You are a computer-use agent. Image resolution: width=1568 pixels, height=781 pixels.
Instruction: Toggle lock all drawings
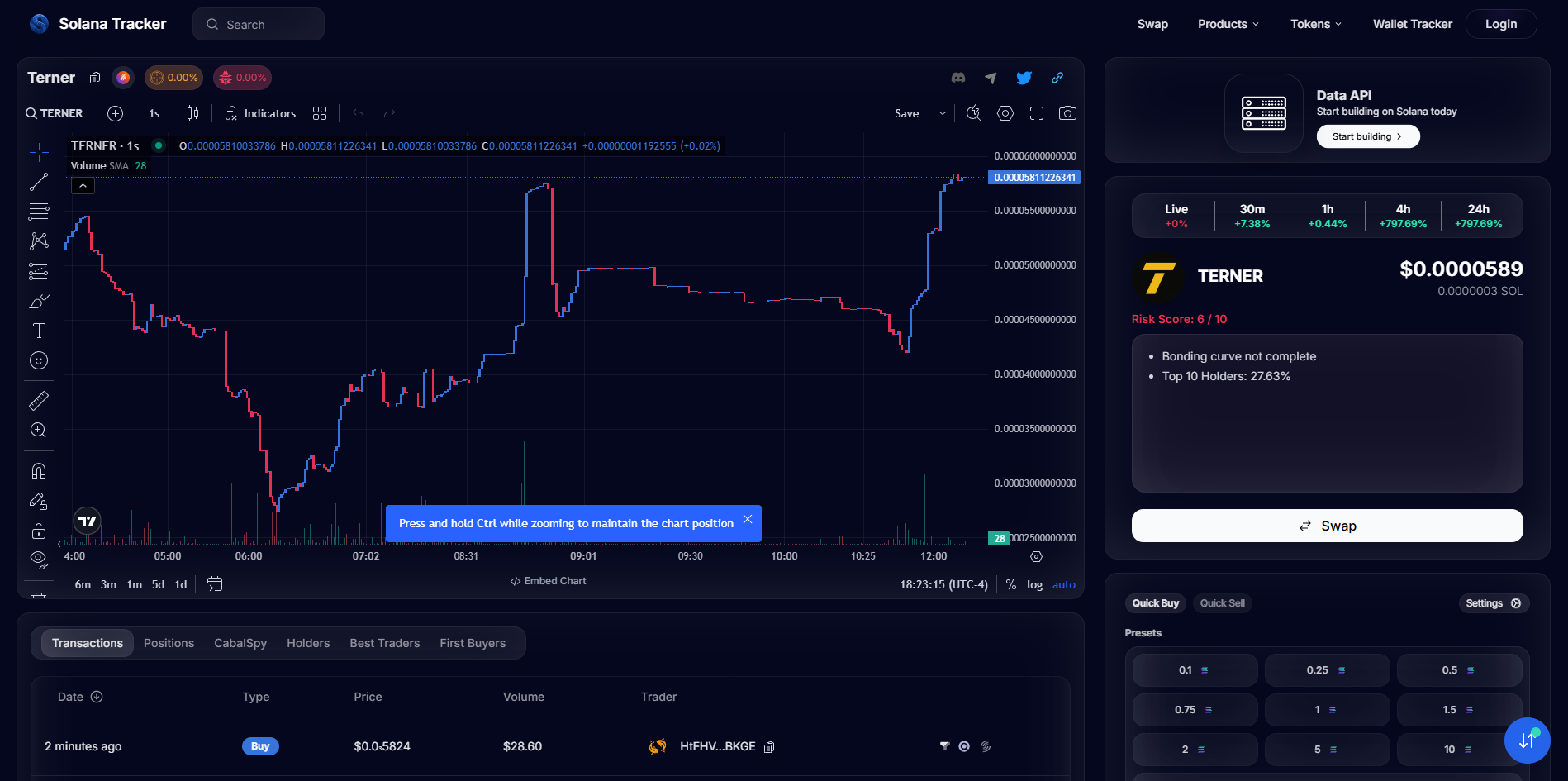pyautogui.click(x=38, y=531)
